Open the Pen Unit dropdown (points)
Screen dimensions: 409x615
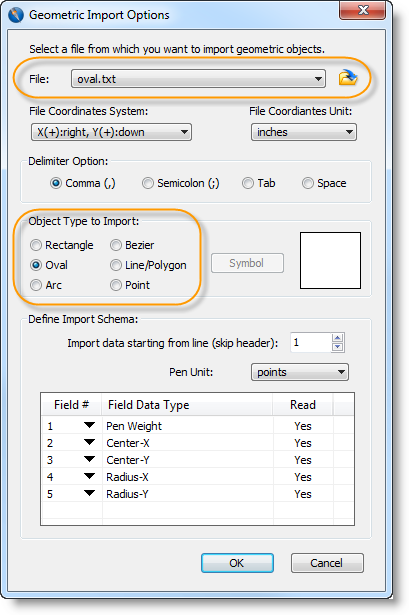coord(300,372)
